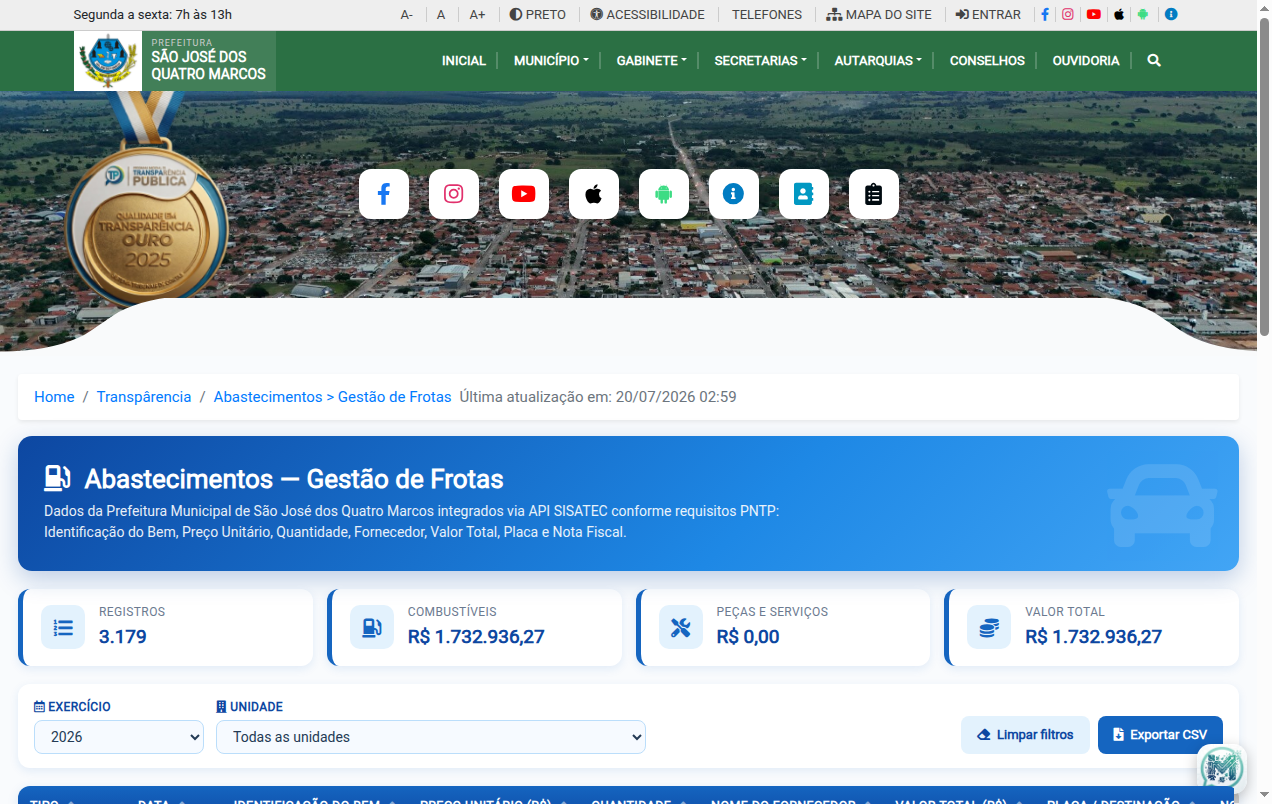
Task: Open Facebook from the top bar icons
Action: [x=1045, y=15]
